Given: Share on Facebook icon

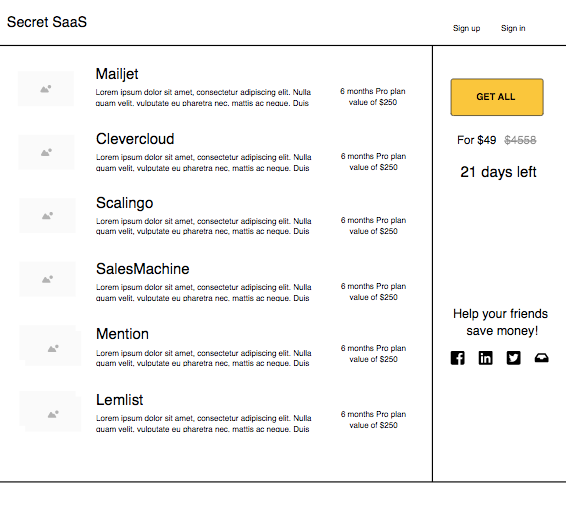Looking at the screenshot, I should click(457, 358).
